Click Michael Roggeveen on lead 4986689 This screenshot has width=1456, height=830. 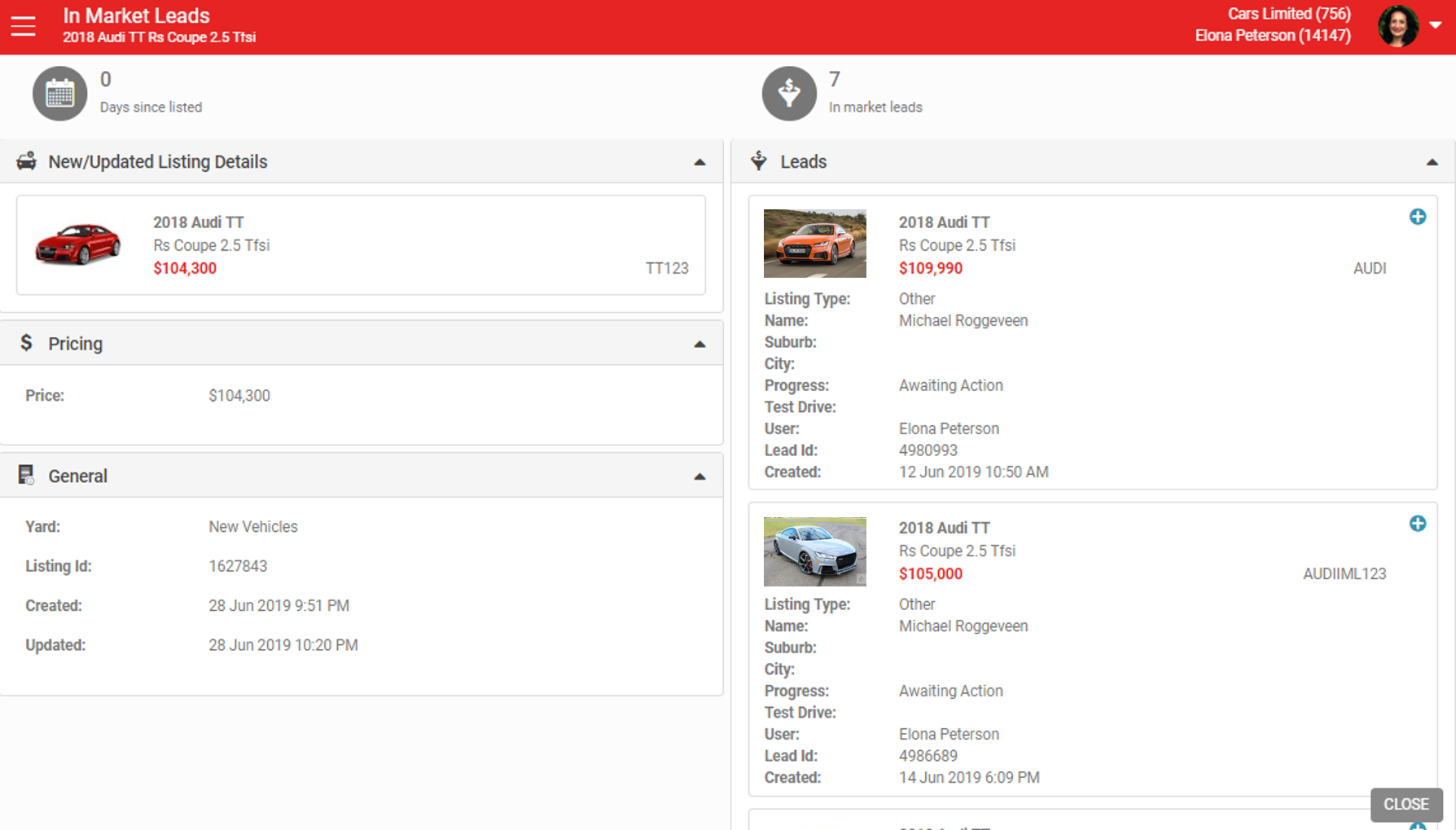[x=963, y=626]
